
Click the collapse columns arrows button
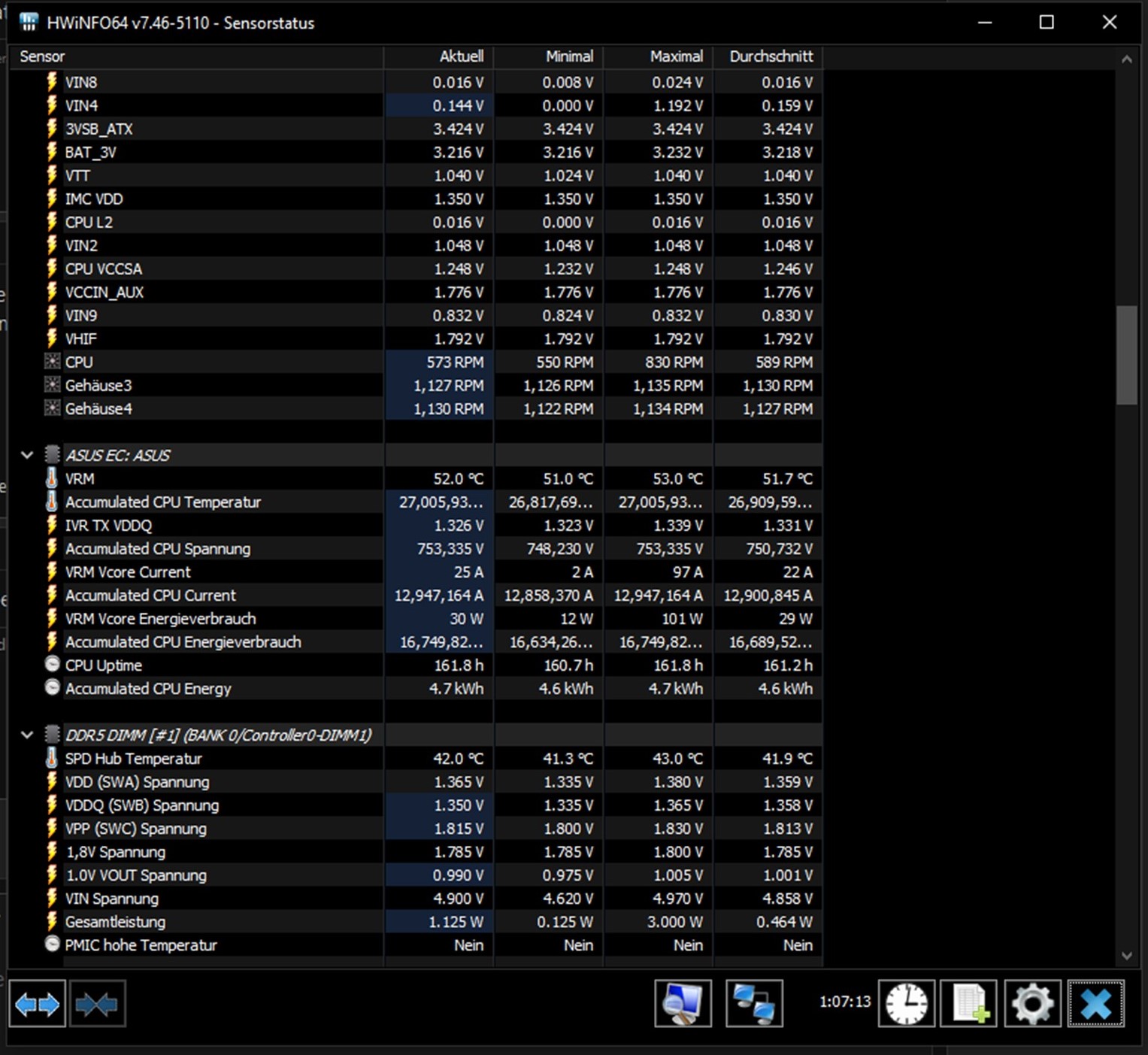click(x=98, y=1004)
